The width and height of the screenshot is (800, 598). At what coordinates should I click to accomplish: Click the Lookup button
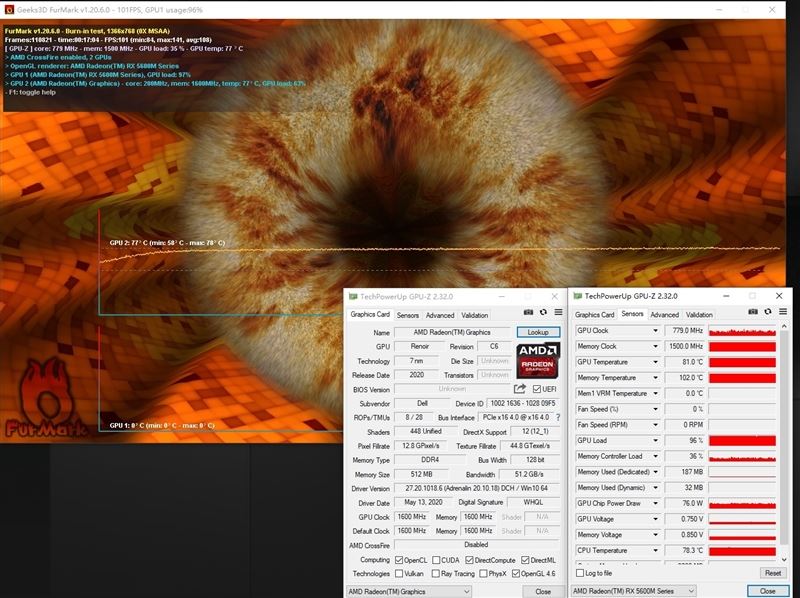pos(538,332)
